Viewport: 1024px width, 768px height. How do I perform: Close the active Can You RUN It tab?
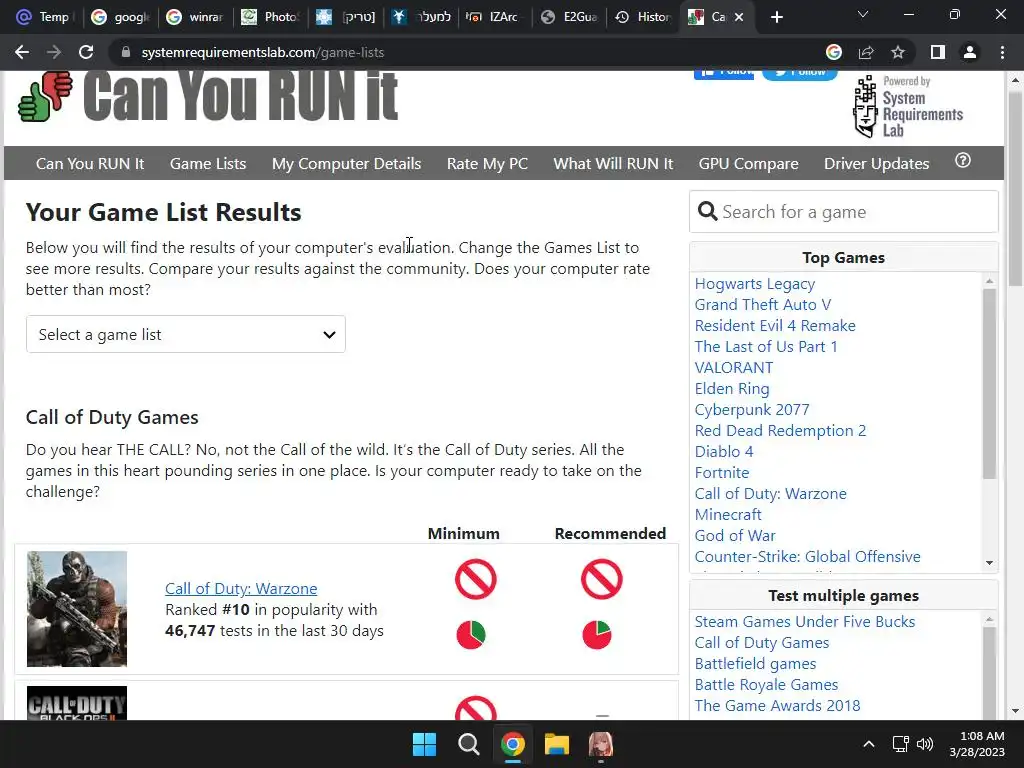[739, 17]
